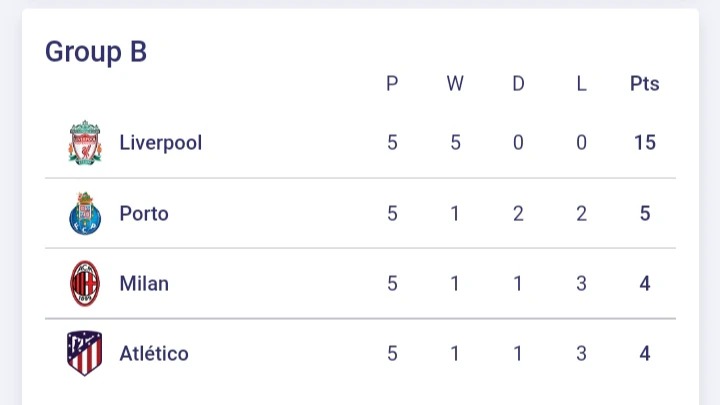Click Milan's 3 losses value

point(581,283)
